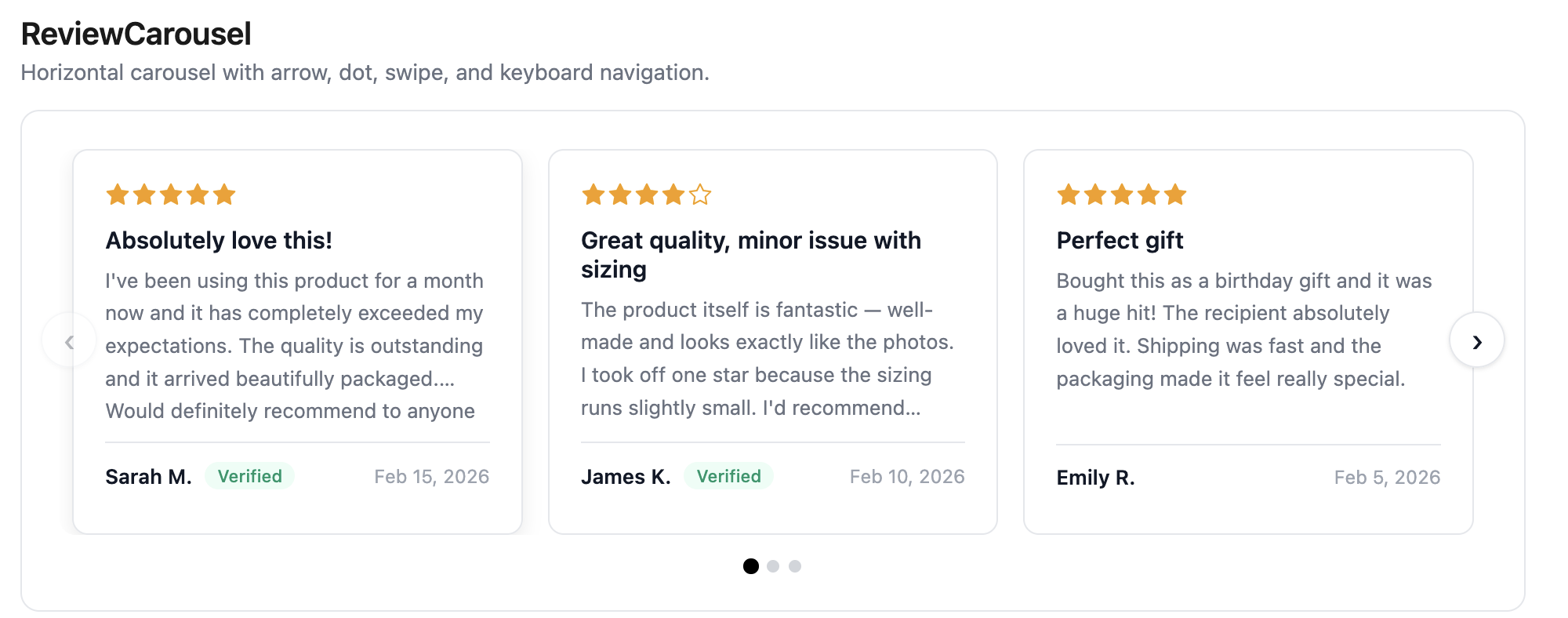Click the date Feb 15, 2026
This screenshot has width=1568, height=618.
click(433, 475)
